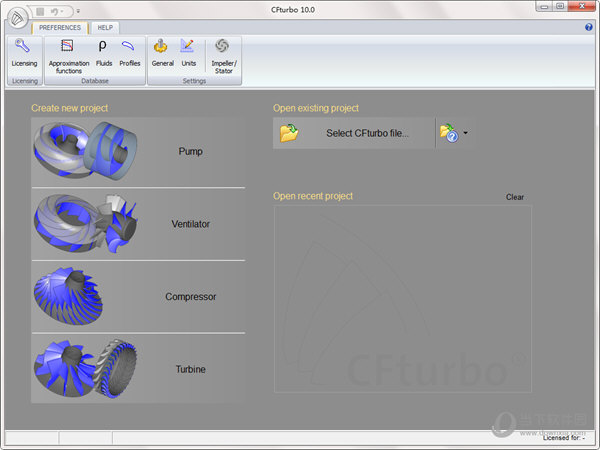
Task: Open the Profiles database
Action: pos(130,54)
